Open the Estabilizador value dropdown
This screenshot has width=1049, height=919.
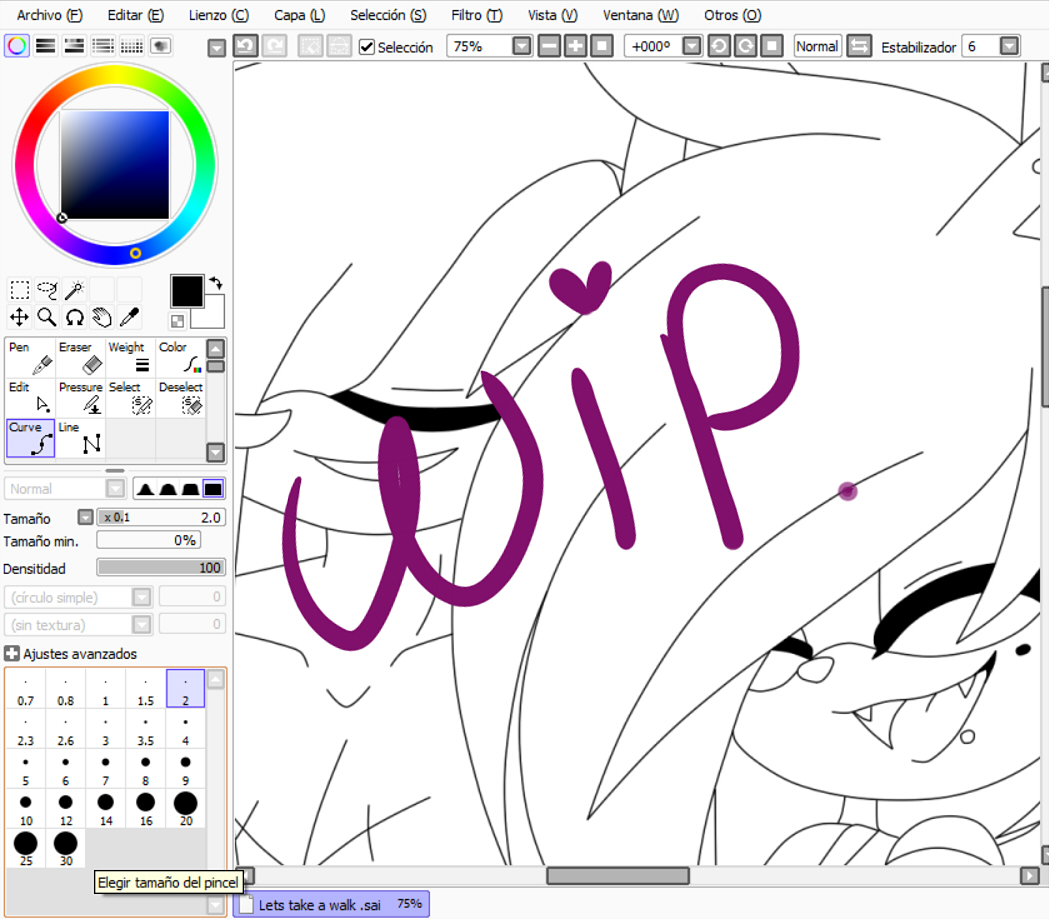pyautogui.click(x=1010, y=46)
